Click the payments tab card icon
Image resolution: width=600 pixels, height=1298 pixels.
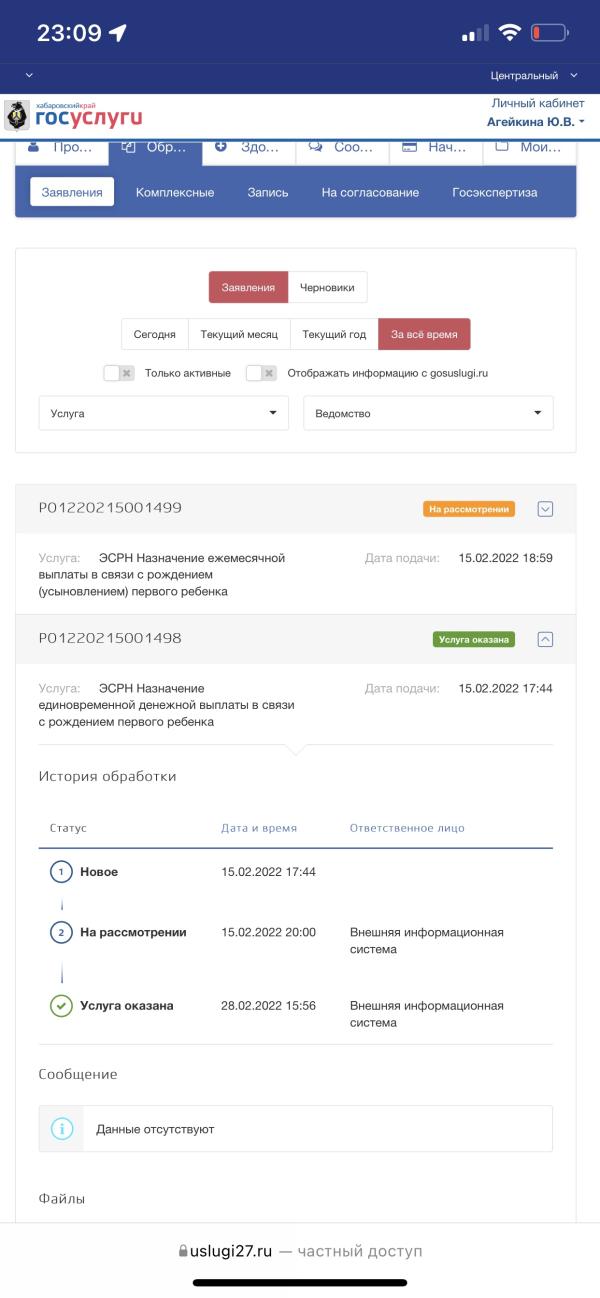tap(409, 146)
